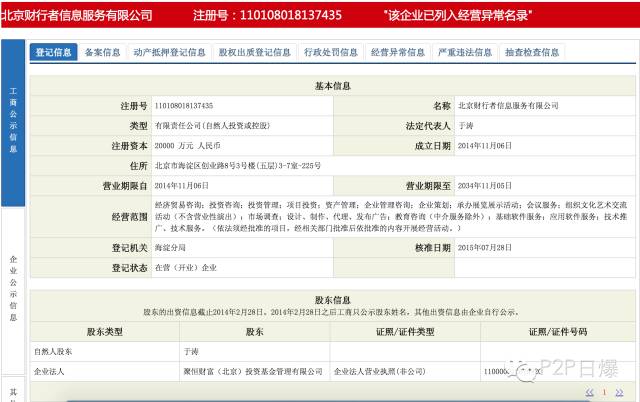Image resolution: width=640 pixels, height=402 pixels.
Task: Click header registration number 注册号：110108018137435
Action: pos(267,15)
